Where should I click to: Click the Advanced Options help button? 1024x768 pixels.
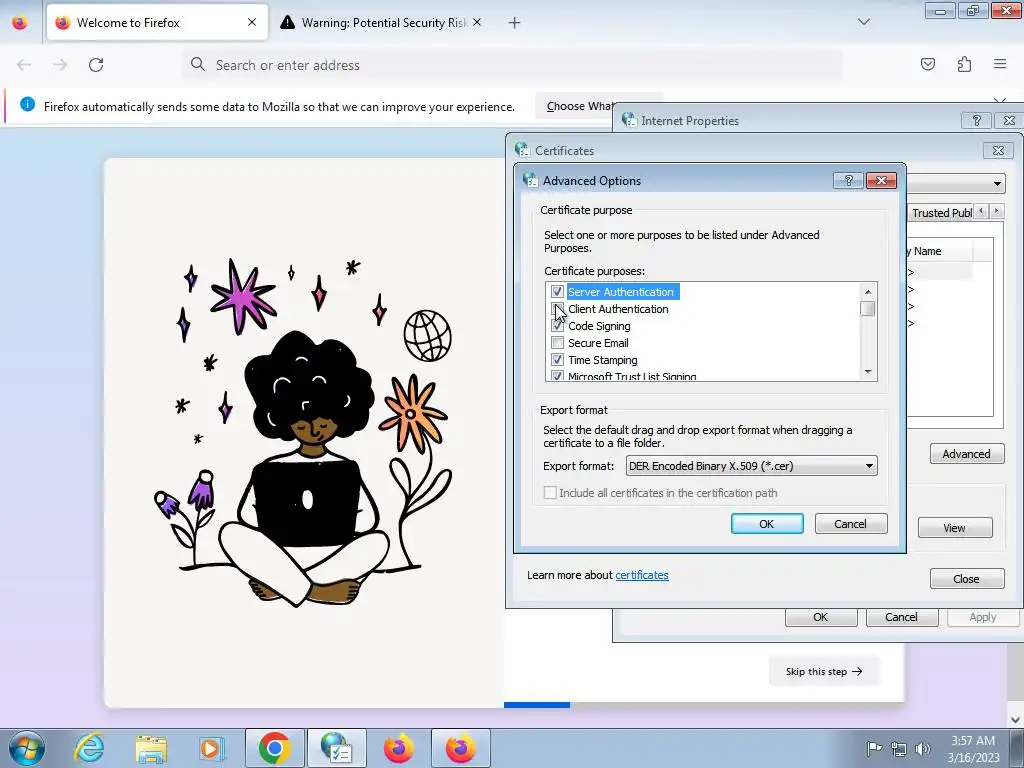(x=848, y=181)
